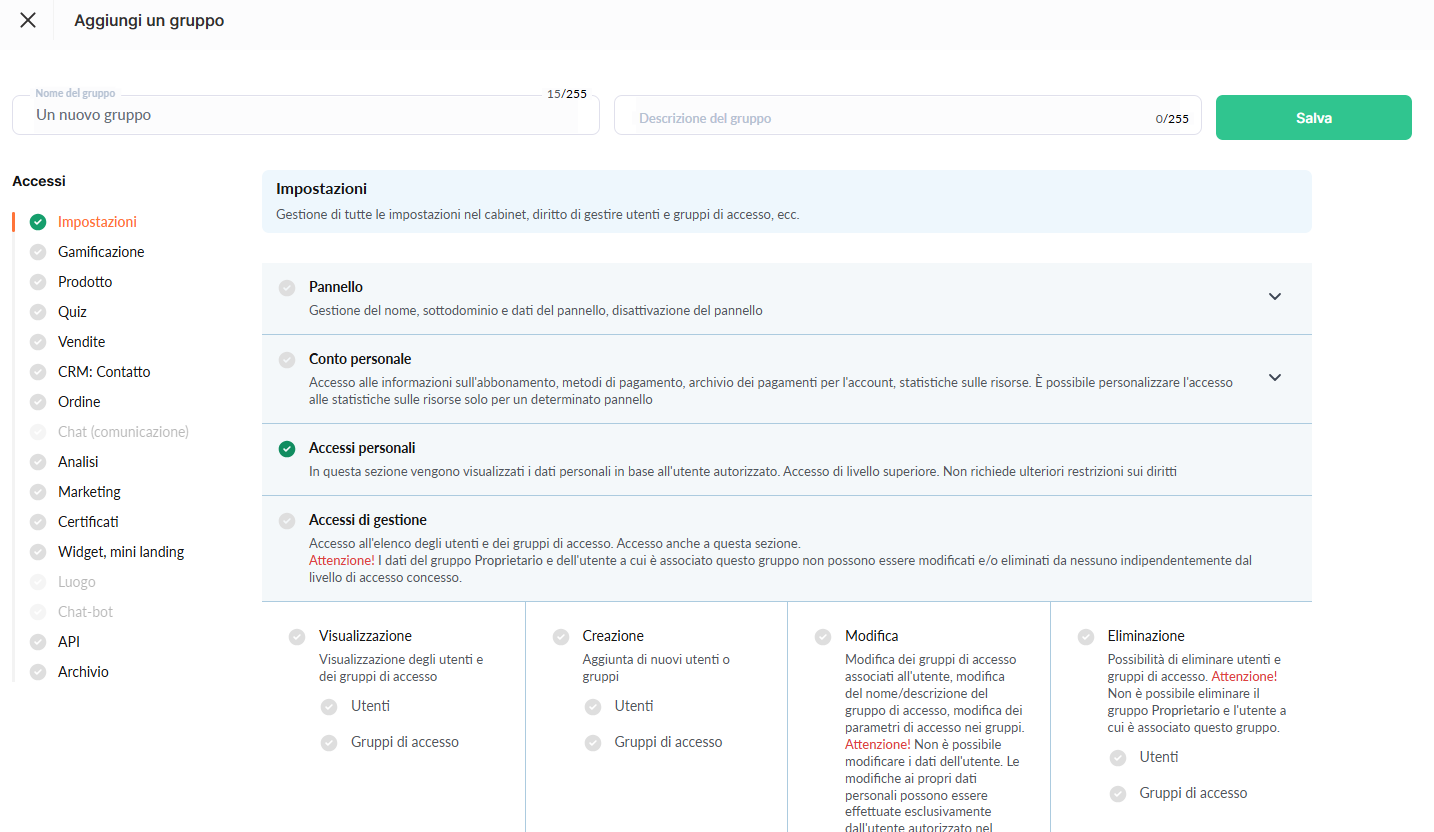Viewport: 1434px width, 832px height.
Task: Click the Accessi sidebar heading
Action: [39, 181]
